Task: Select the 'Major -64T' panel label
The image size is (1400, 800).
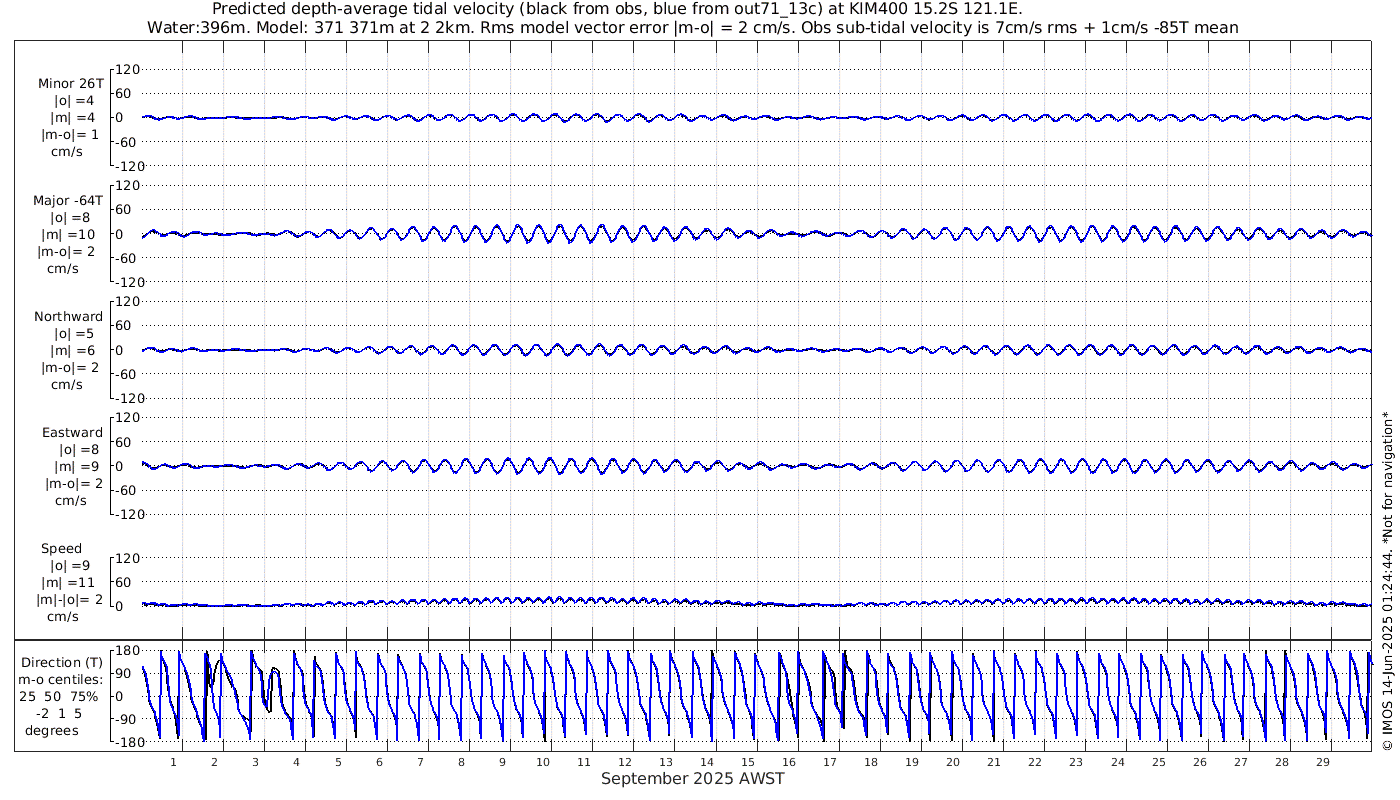Action: (66, 201)
